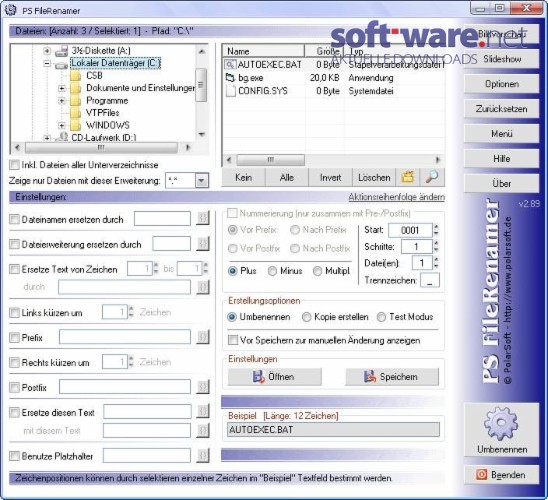The width and height of the screenshot is (548, 500).
Task: Click the folder tree vertical scrollbar thumb
Action: 201,85
